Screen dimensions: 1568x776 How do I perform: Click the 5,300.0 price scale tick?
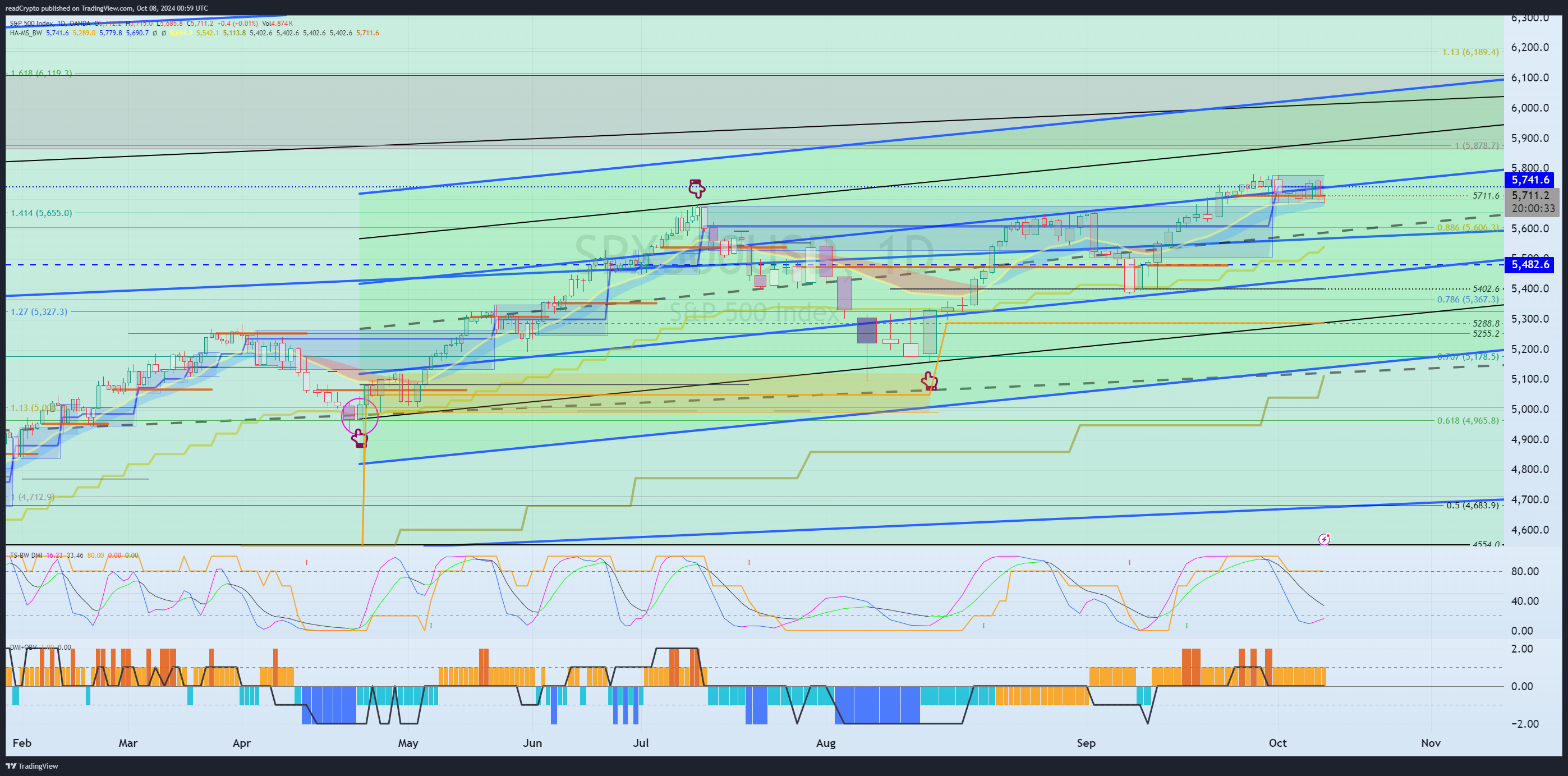click(1530, 319)
